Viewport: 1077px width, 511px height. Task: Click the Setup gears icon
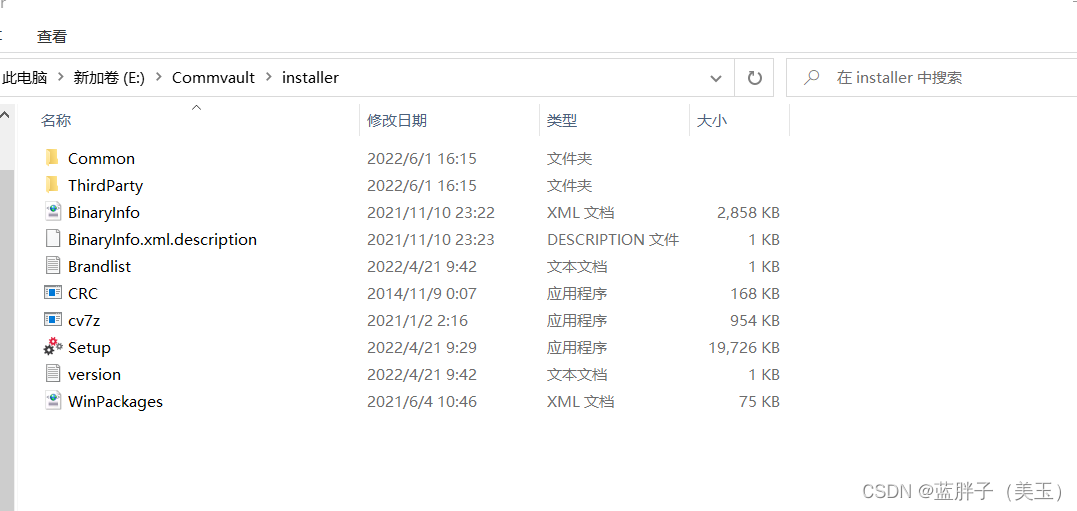point(53,347)
